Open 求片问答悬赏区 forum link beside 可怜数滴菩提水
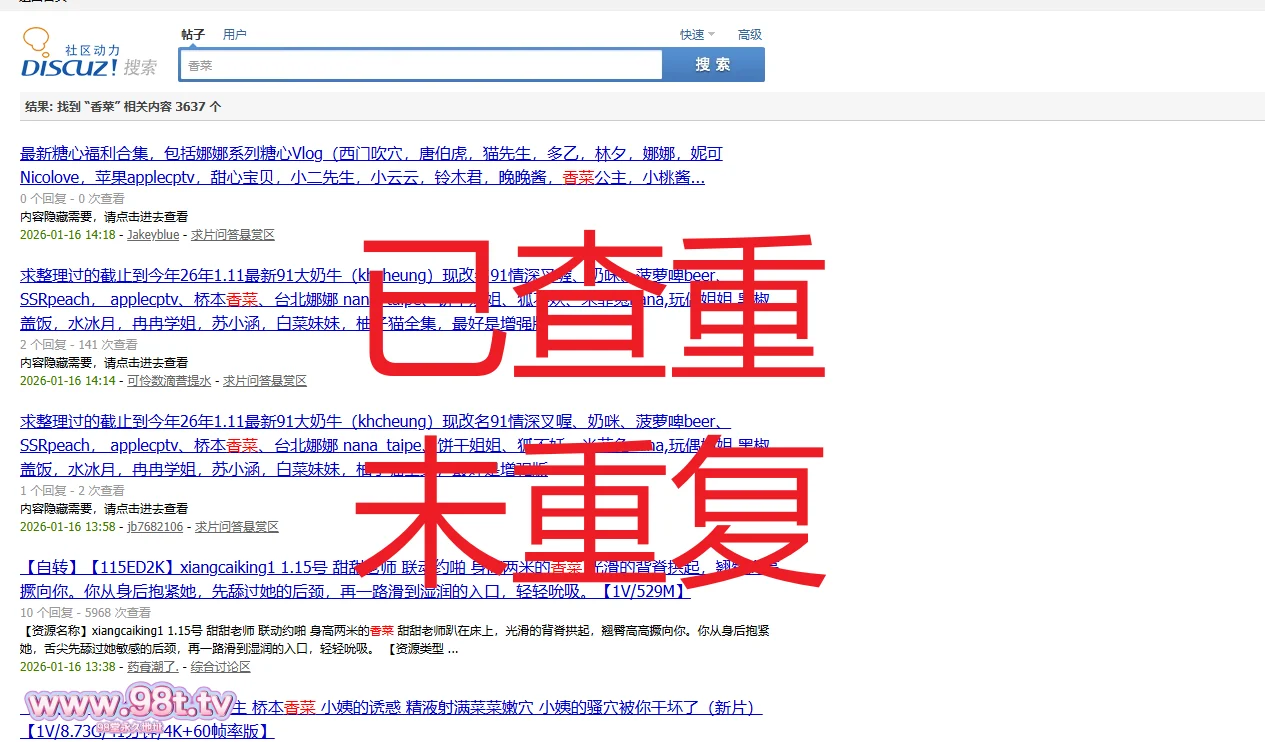This screenshot has width=1265, height=742. (x=265, y=381)
